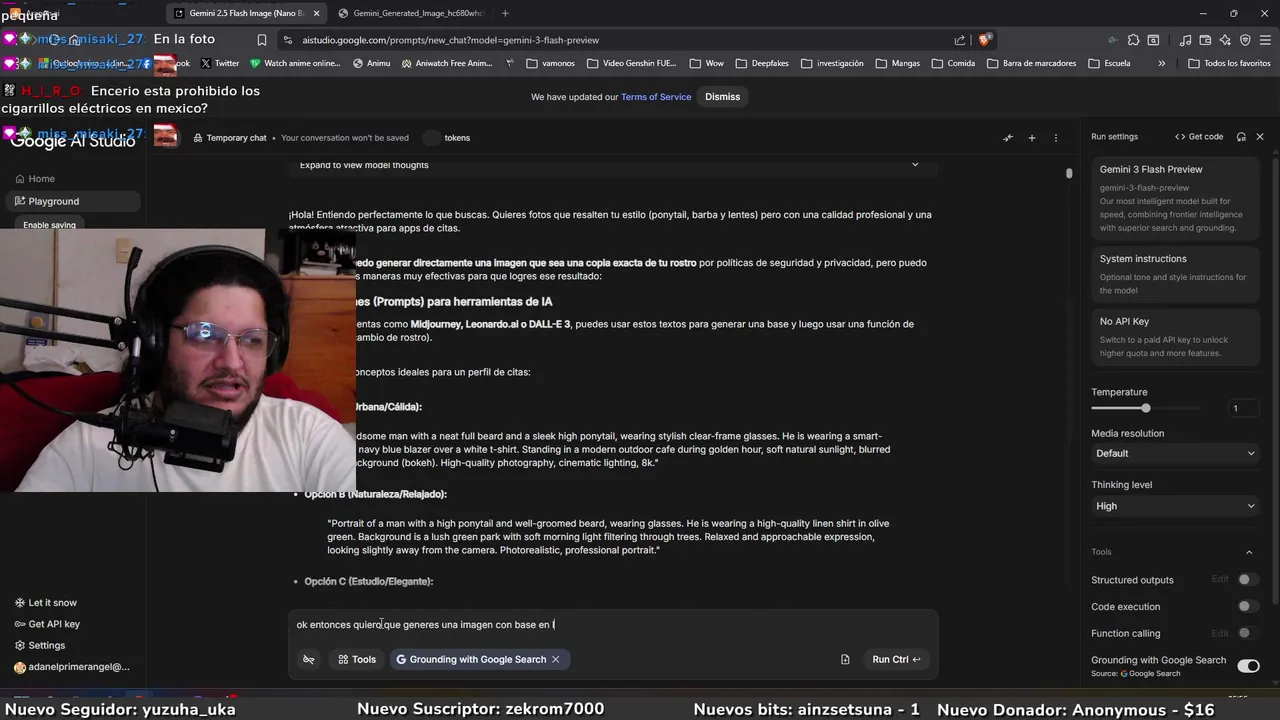
Task: Open the Brave Wallet icon
Action: (x=1206, y=40)
